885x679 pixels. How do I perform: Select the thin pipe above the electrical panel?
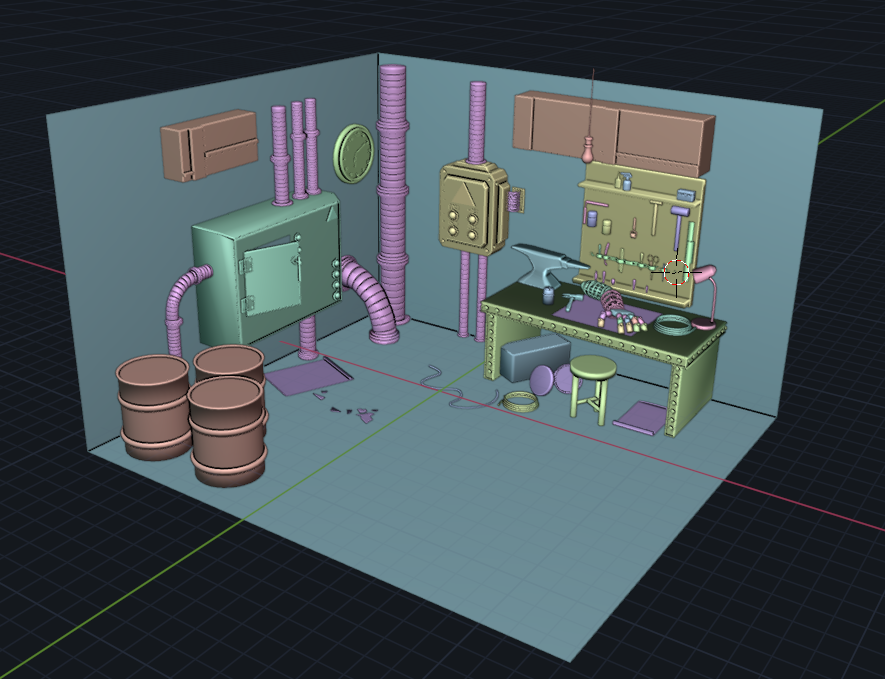coord(477,123)
